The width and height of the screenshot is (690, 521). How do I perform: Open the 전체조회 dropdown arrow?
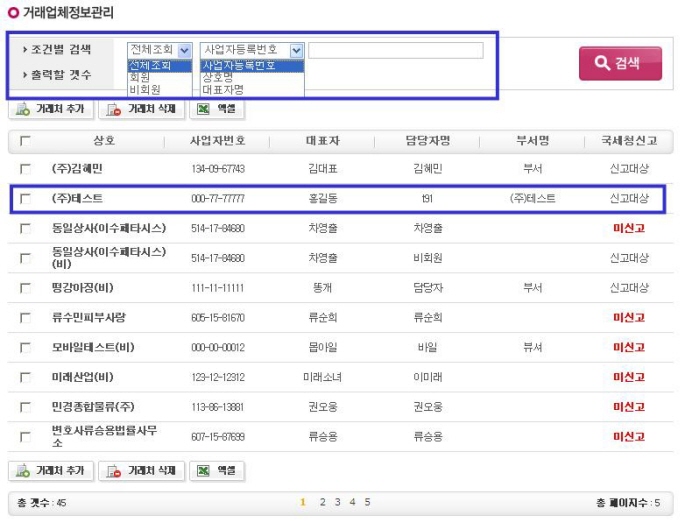click(x=184, y=49)
